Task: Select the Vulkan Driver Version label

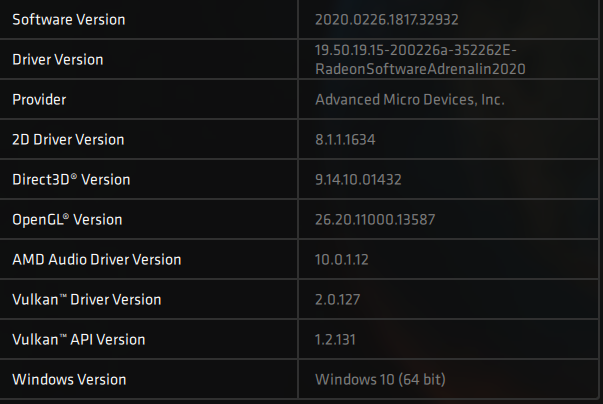Action: (87, 299)
